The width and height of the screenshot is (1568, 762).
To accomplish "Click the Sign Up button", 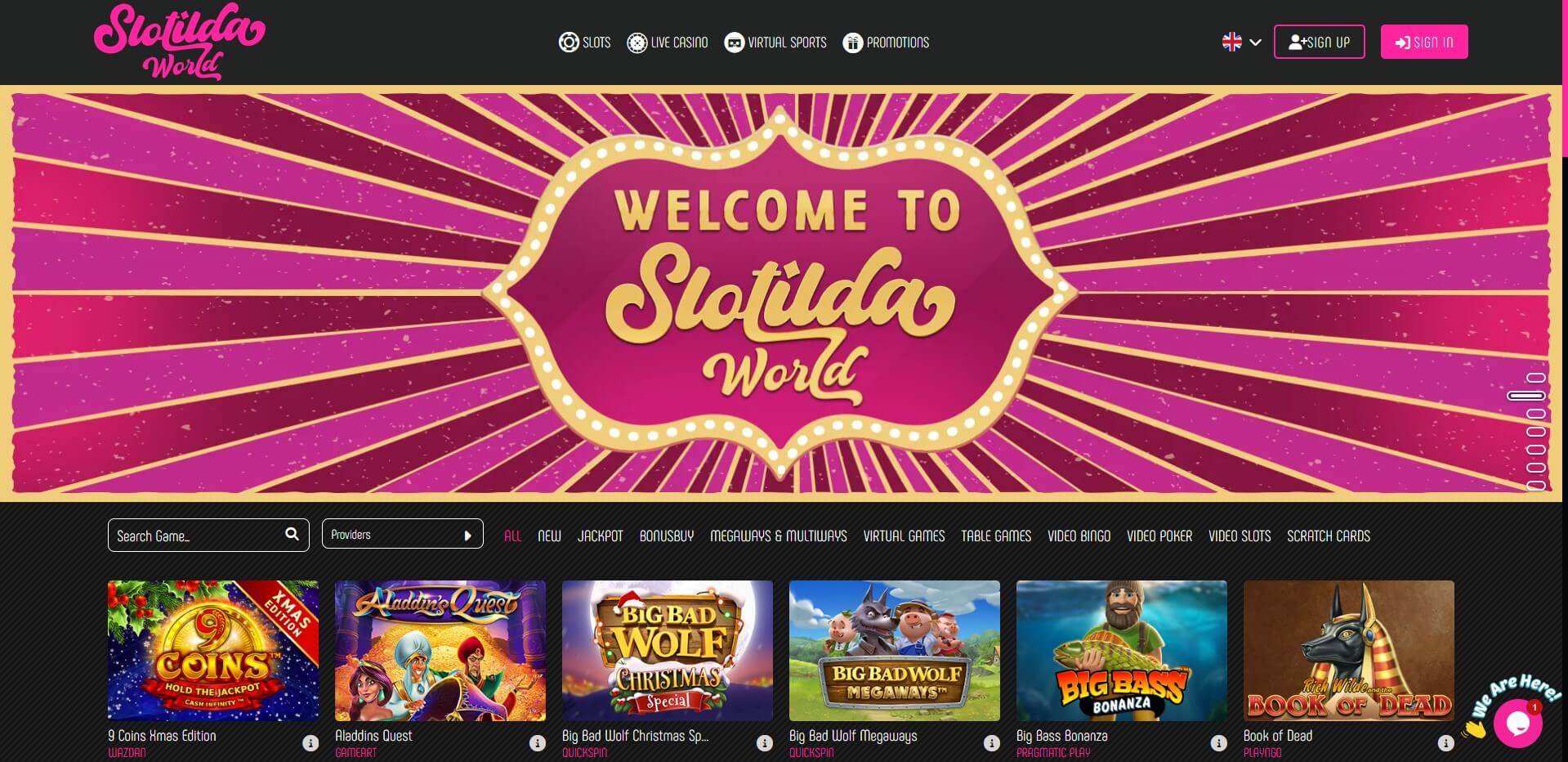I will 1319,42.
